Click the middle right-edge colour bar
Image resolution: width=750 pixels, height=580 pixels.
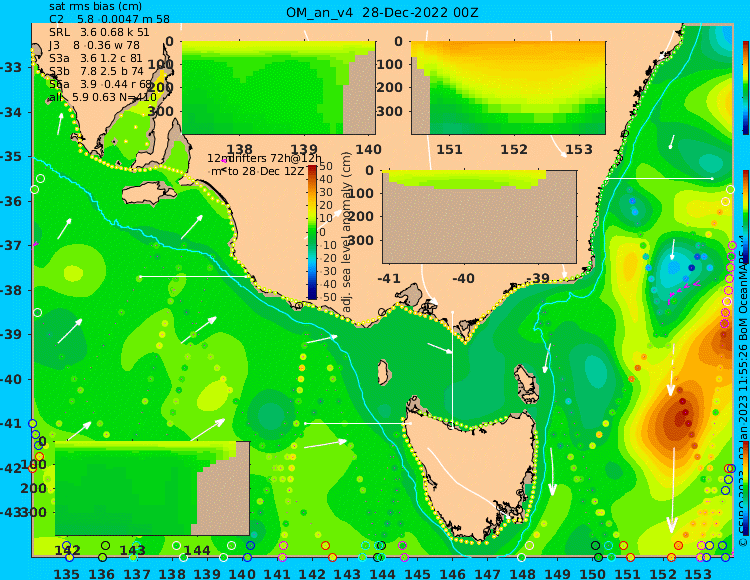pyautogui.click(x=746, y=216)
